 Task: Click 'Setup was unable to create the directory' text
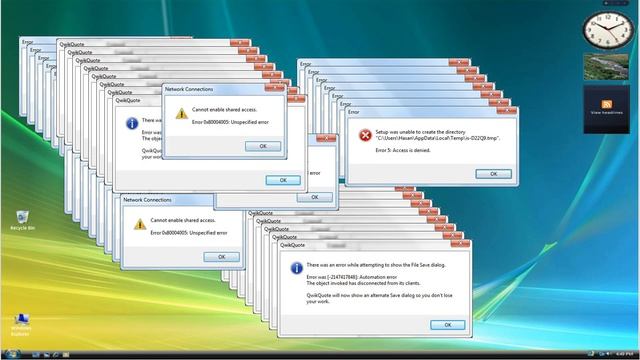[420, 132]
